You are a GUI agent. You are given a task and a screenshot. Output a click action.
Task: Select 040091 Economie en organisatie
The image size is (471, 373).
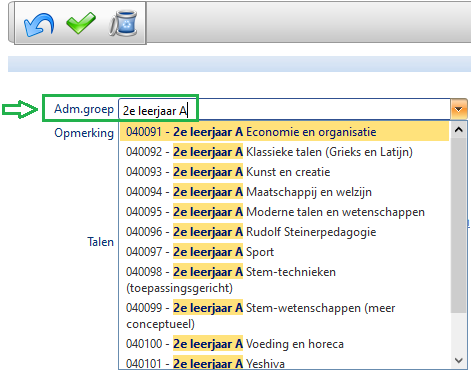point(284,132)
